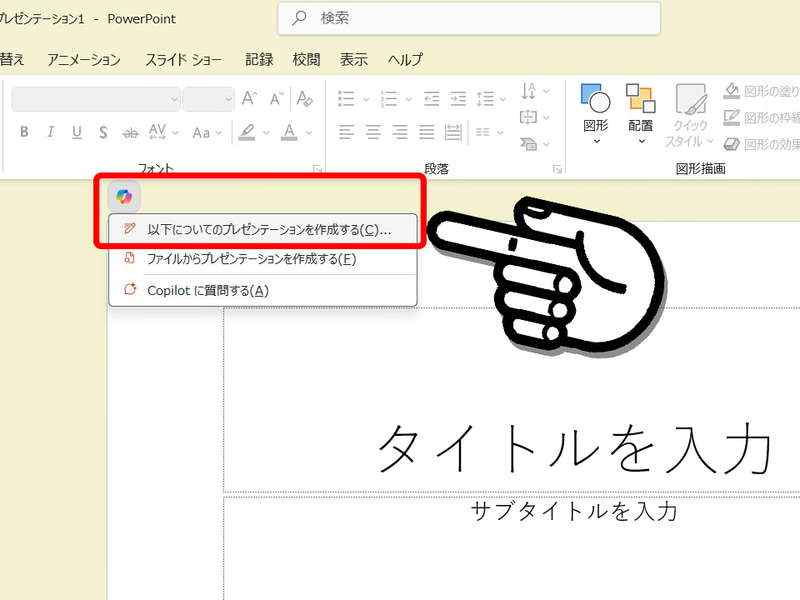
Task: Select 以下についてのプレゼンテーションを作成する
Action: point(265,229)
